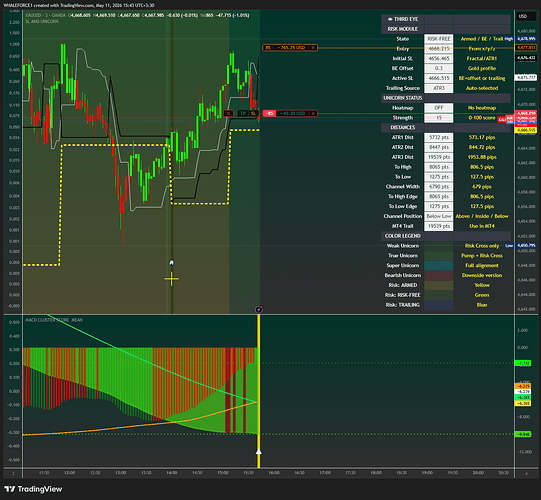
Task: Click the yellow 4,666.515 price axis label
Action: pos(525,130)
